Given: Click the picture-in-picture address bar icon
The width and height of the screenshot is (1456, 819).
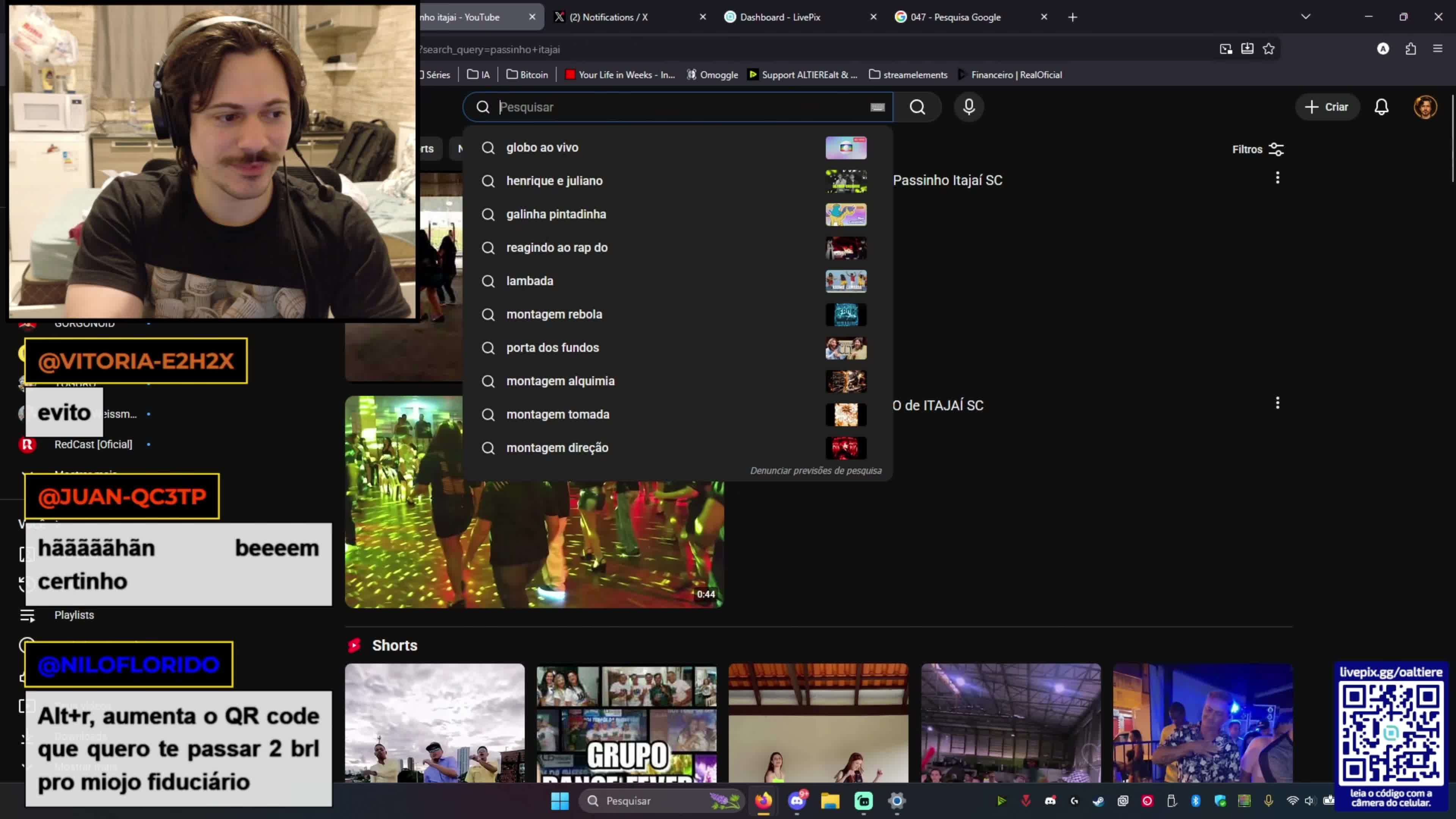Looking at the screenshot, I should (1226, 49).
